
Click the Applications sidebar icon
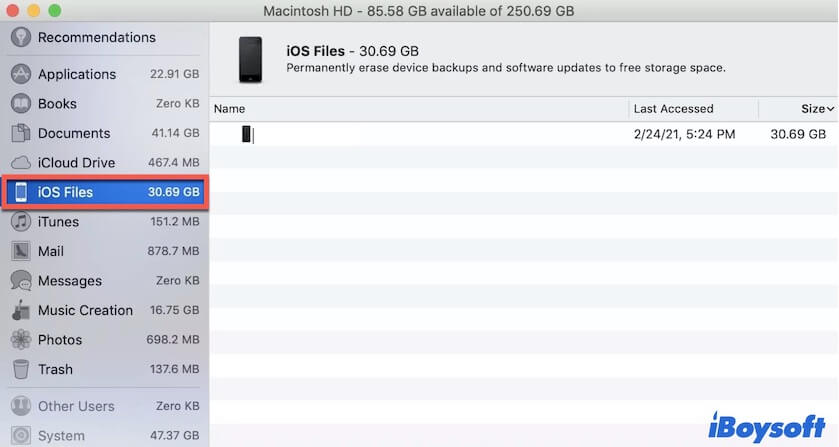pos(21,74)
